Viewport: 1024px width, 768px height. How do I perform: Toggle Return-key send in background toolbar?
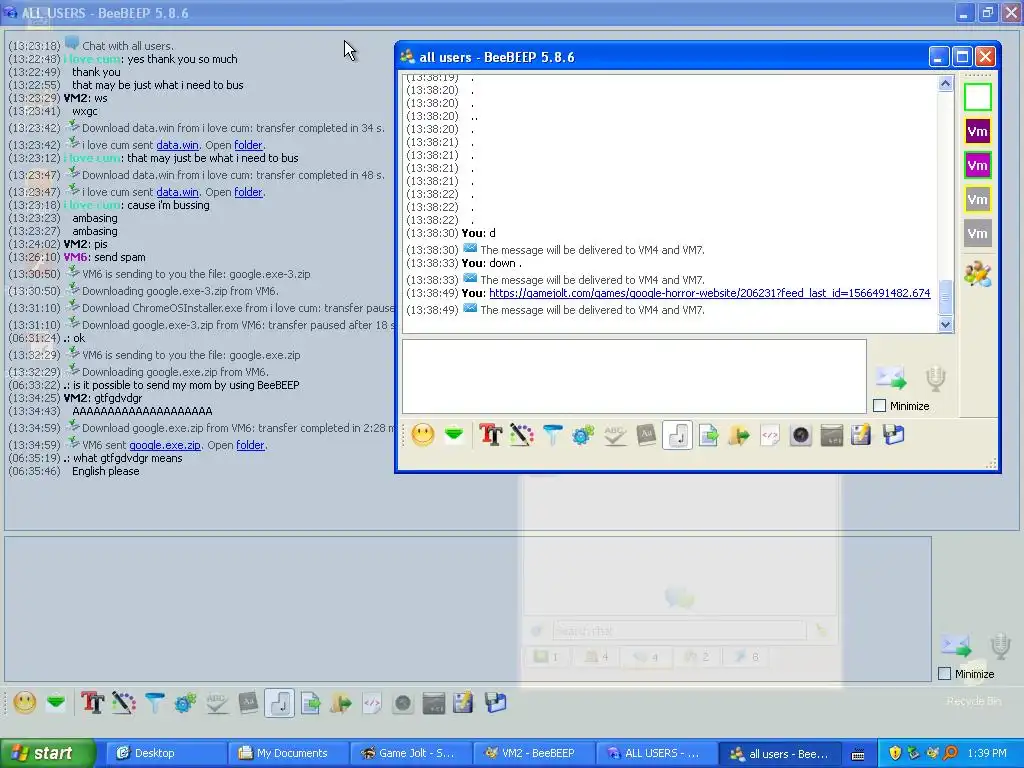(280, 703)
